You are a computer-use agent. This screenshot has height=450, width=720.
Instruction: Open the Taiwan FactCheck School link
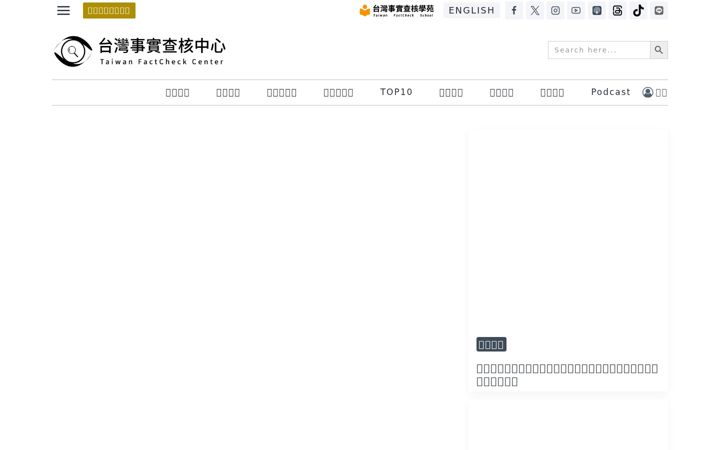tap(396, 10)
